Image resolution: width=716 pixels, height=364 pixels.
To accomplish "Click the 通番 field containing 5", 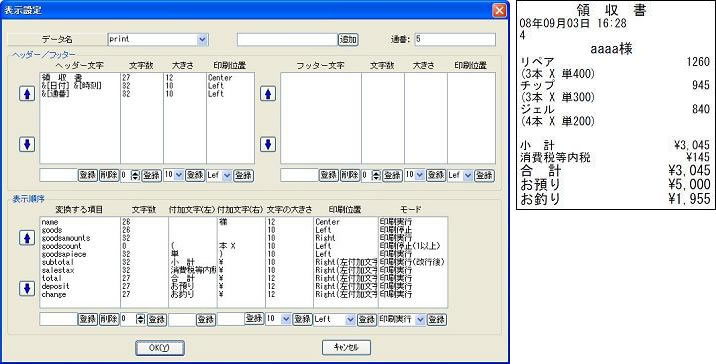I will [455, 40].
